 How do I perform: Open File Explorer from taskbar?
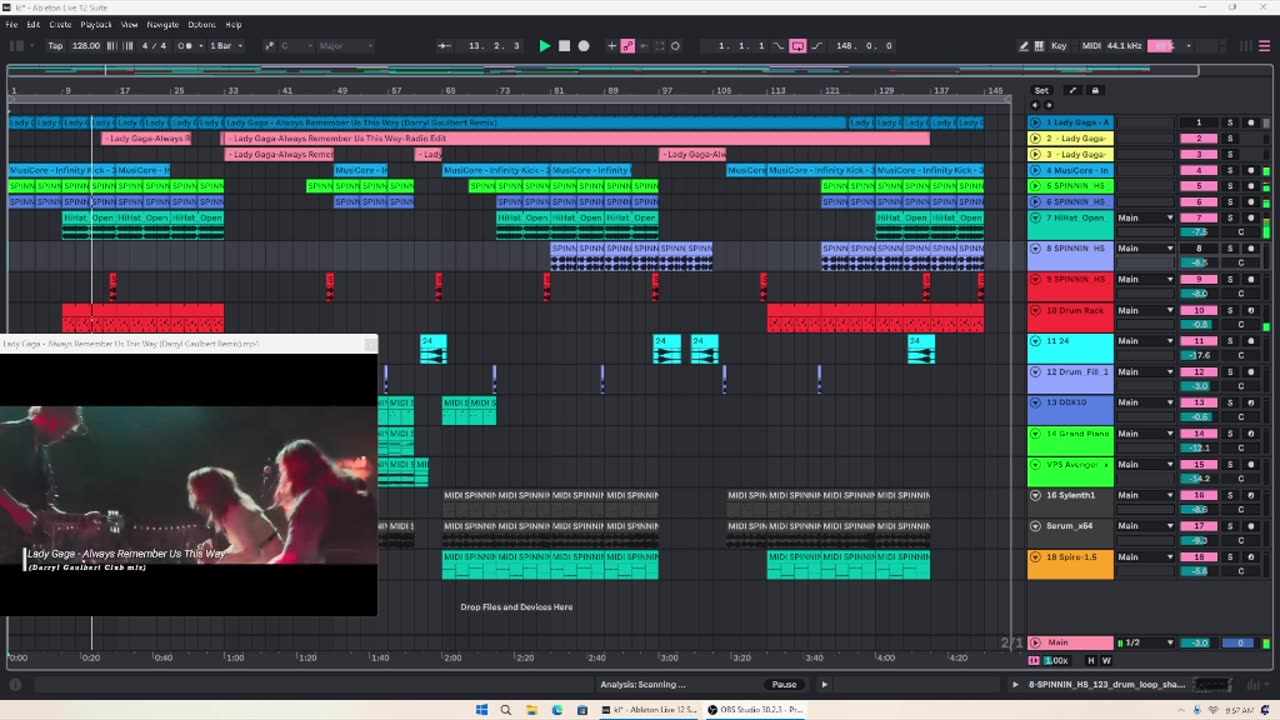pyautogui.click(x=532, y=710)
